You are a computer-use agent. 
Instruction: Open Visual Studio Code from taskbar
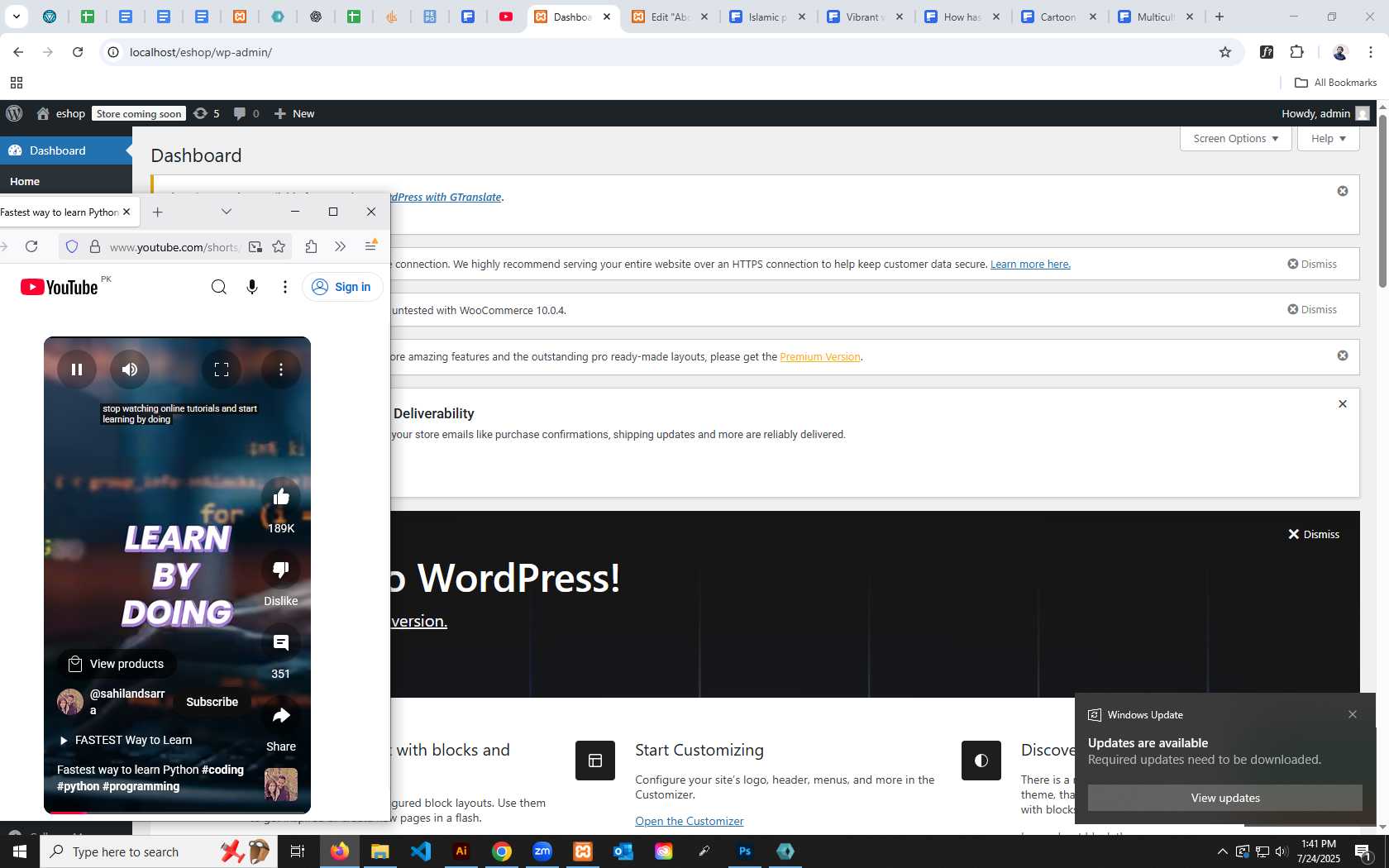421,851
